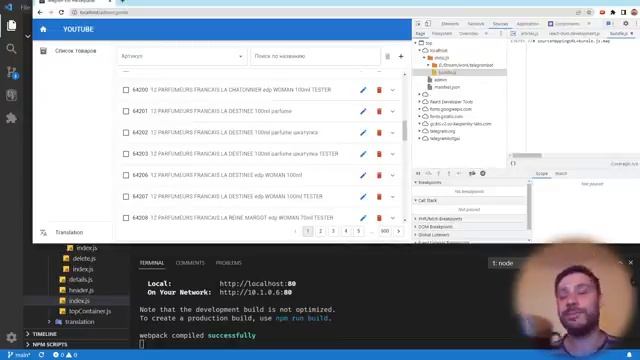The width and height of the screenshot is (640, 360).
Task: Open the VS Code Search panel
Action: pyautogui.click(x=11, y=49)
